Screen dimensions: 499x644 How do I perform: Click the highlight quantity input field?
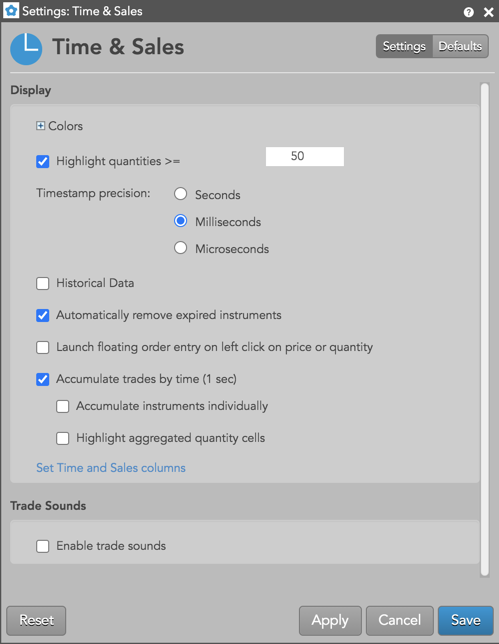click(x=305, y=156)
